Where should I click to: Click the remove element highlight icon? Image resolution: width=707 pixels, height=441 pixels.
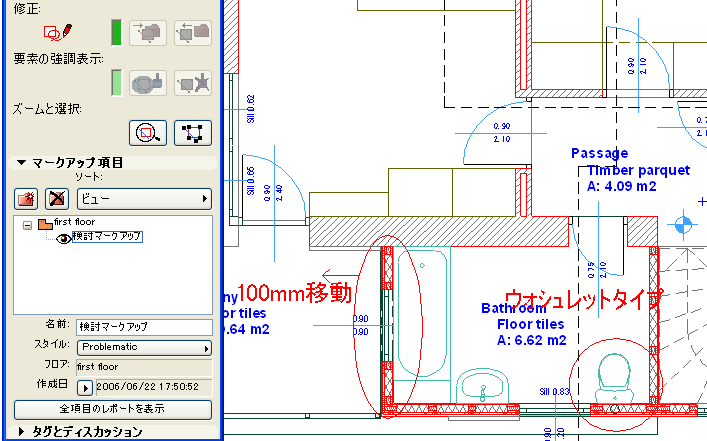tap(193, 83)
